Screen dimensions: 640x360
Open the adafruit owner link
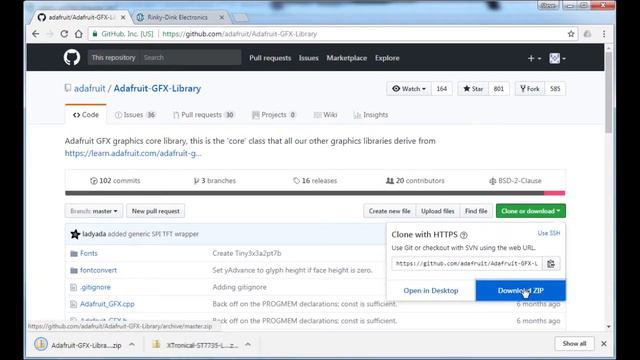coord(90,89)
